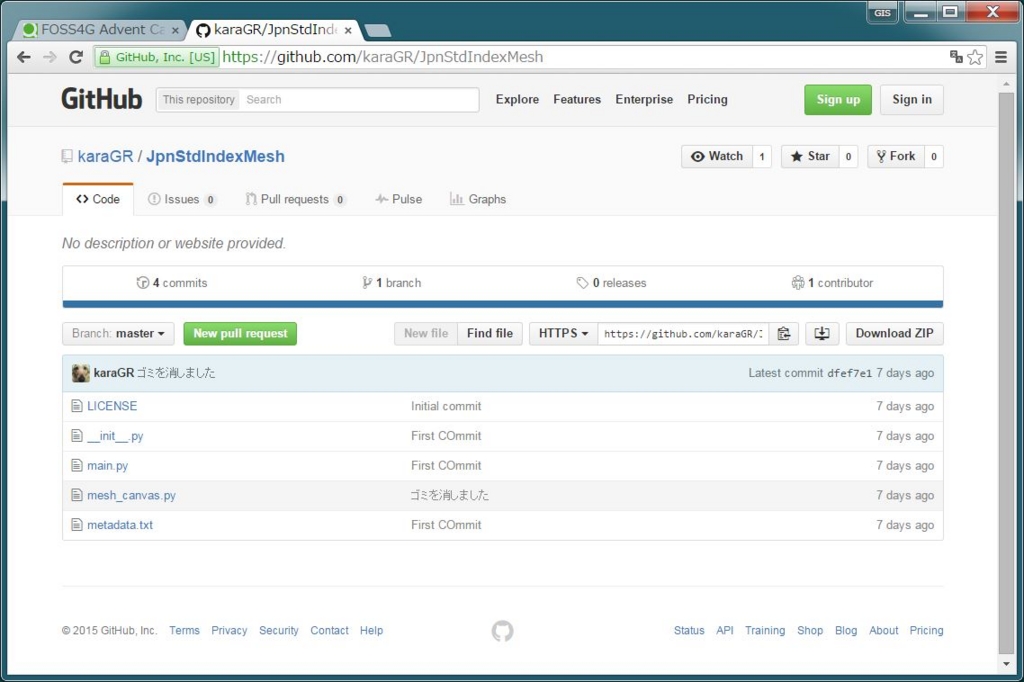Open the karaGR owner link
This screenshot has height=682, width=1024.
pos(105,157)
